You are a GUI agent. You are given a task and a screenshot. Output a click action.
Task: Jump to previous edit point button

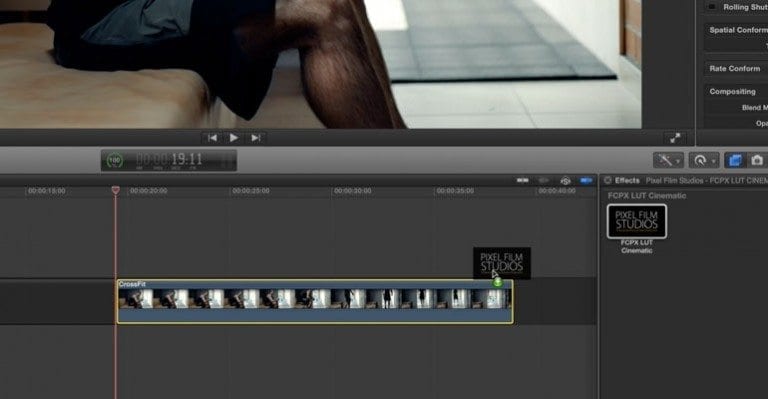click(x=213, y=138)
